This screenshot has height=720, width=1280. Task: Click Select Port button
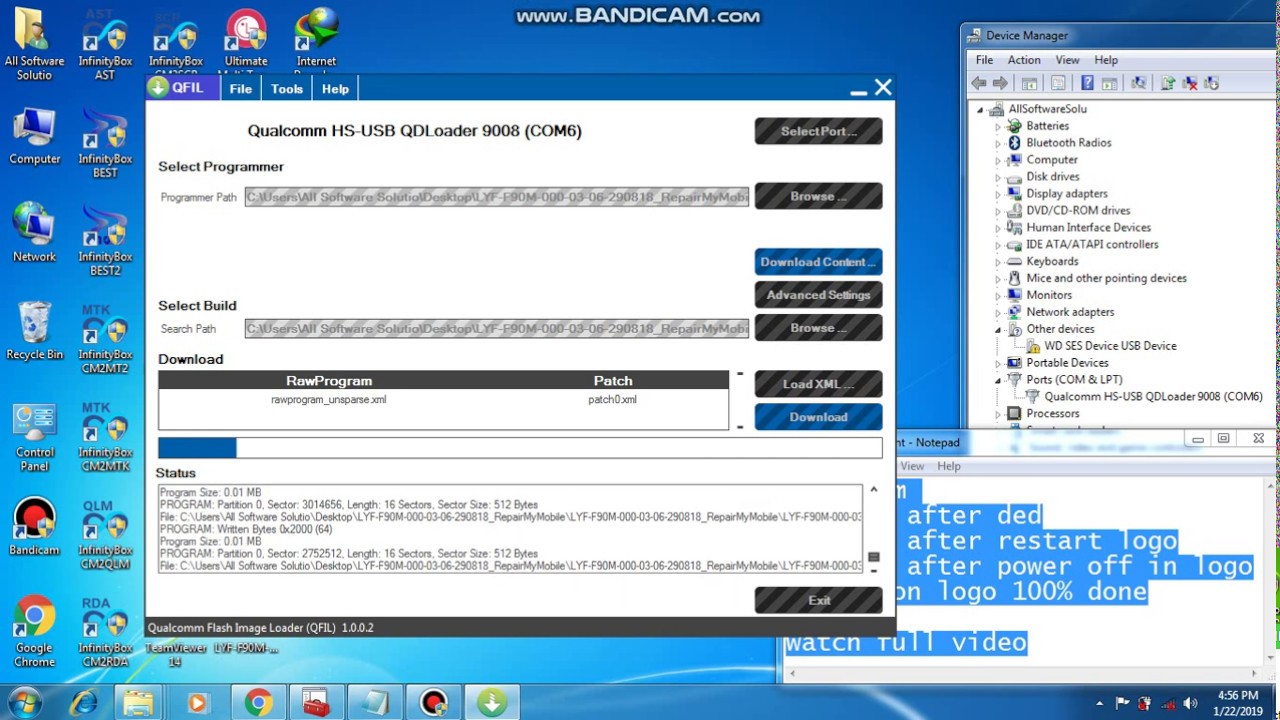(x=818, y=131)
